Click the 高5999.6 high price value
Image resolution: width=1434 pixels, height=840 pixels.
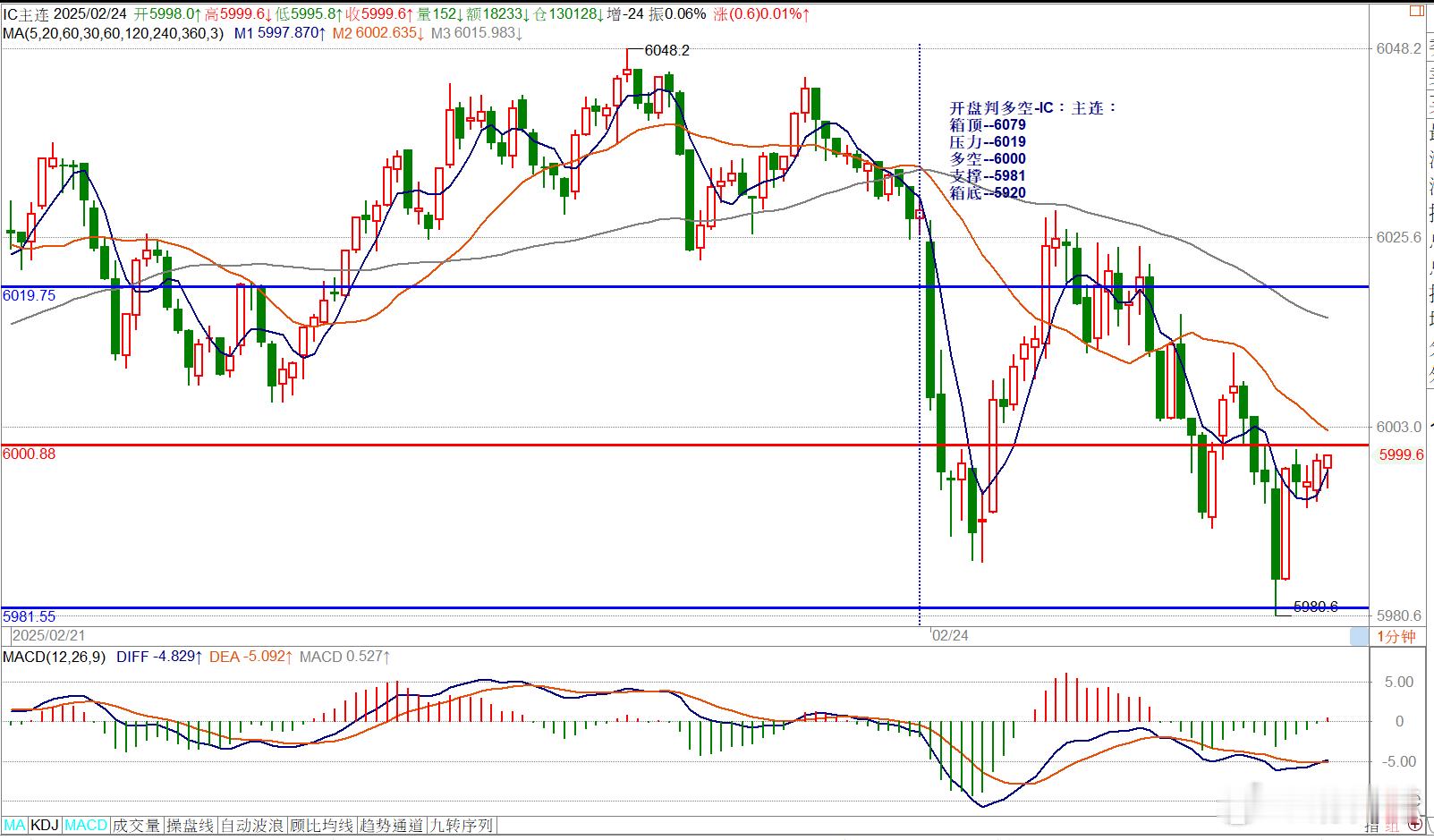(239, 14)
